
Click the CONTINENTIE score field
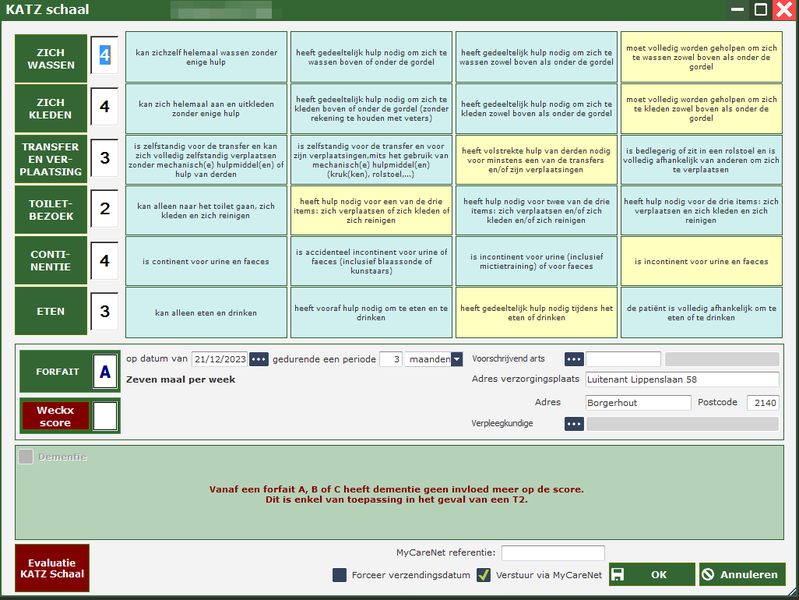click(x=104, y=260)
